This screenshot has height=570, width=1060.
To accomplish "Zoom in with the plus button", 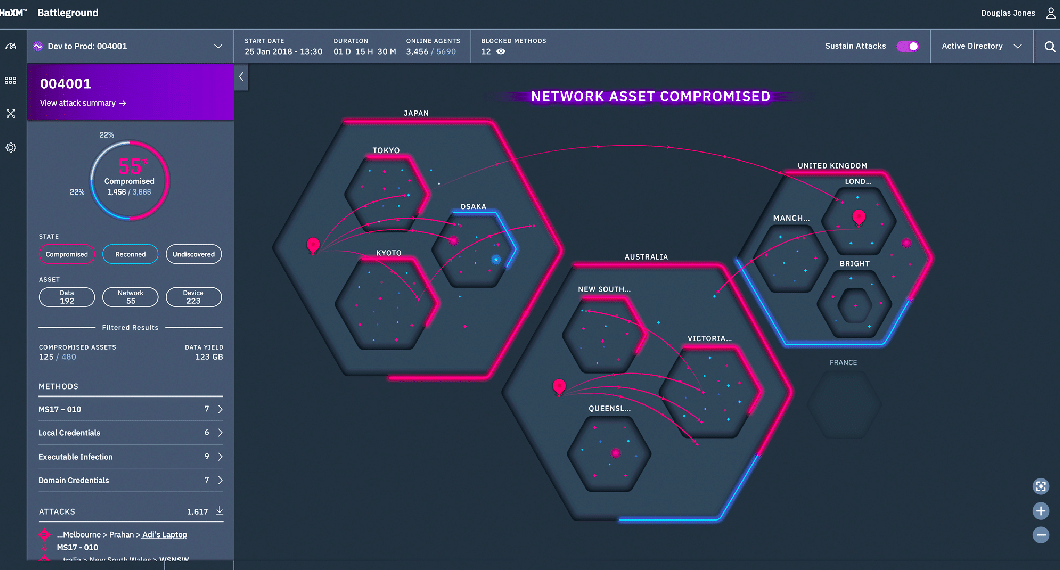I will coord(1041,511).
